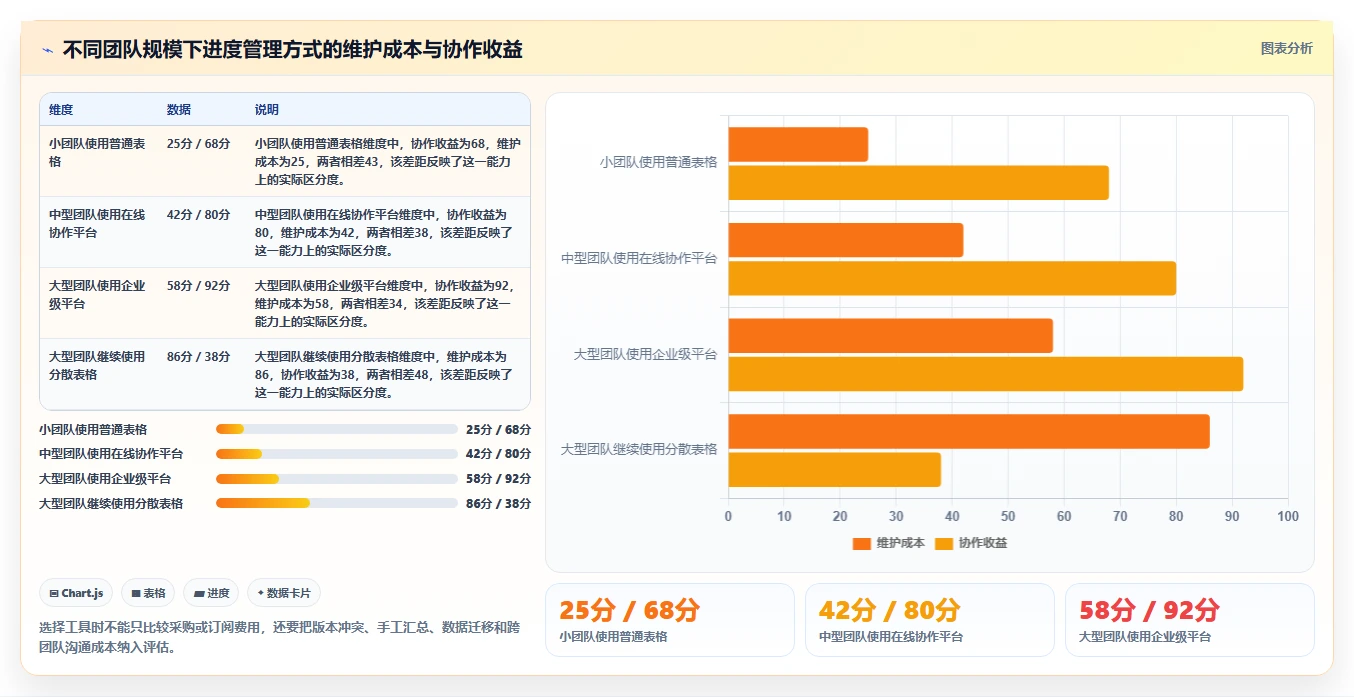Toggle the 维护成本 legend item

coord(888,543)
